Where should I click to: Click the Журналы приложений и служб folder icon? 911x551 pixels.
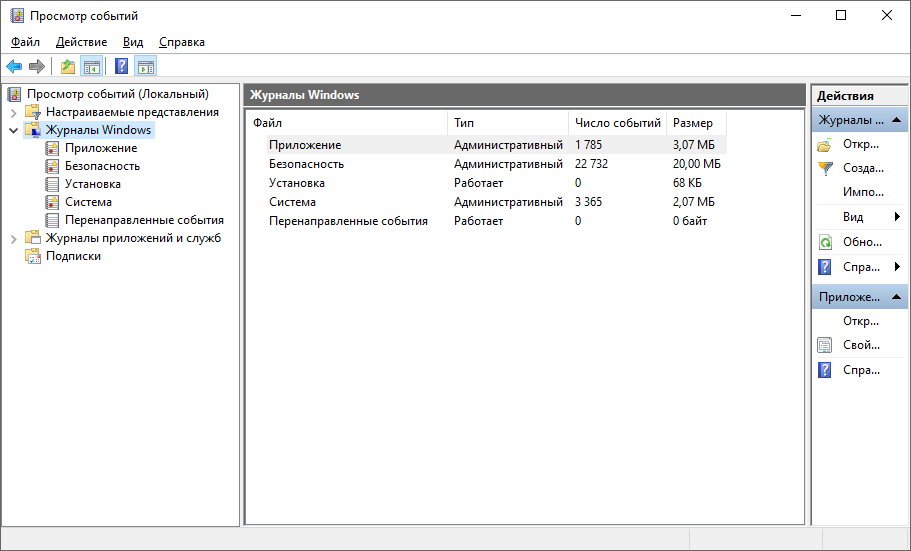33,238
